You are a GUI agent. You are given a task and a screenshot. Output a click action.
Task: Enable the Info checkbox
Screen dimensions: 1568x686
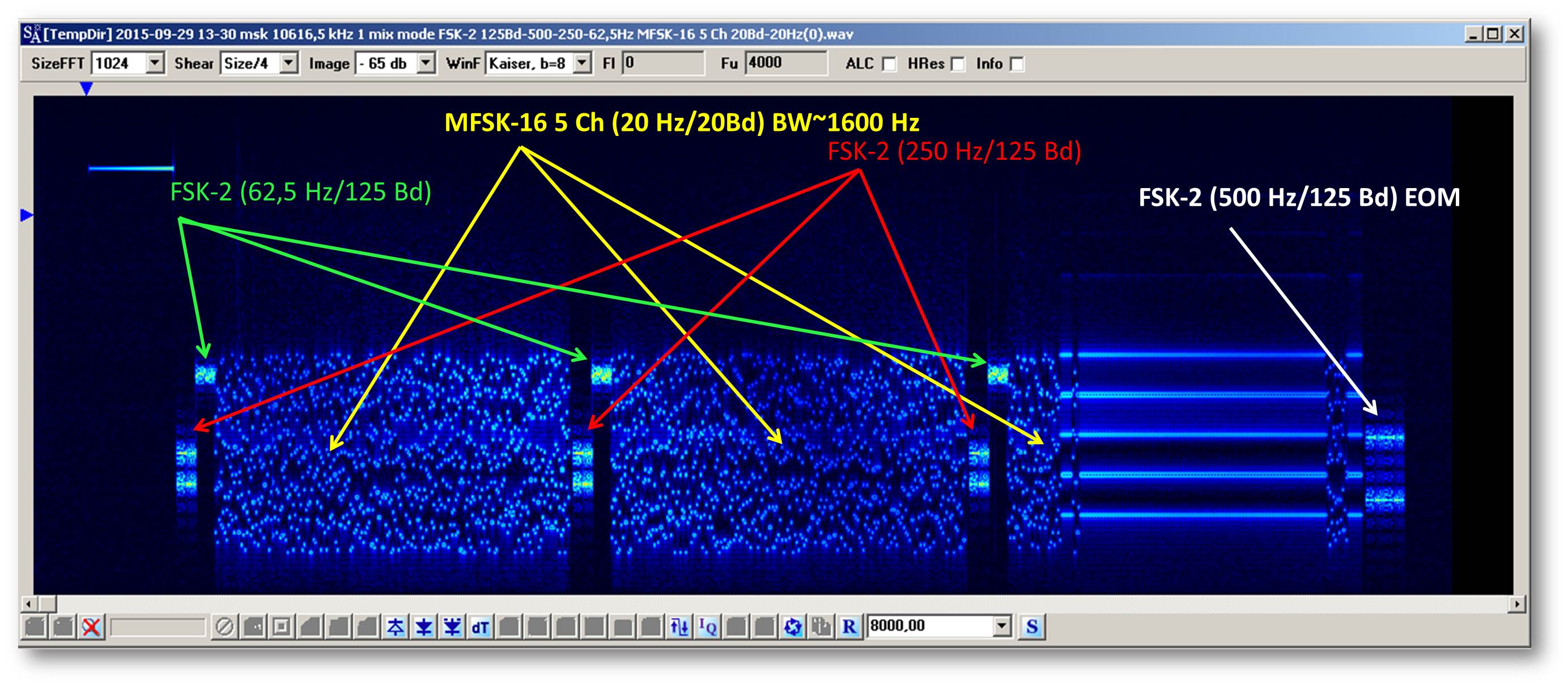[1017, 64]
